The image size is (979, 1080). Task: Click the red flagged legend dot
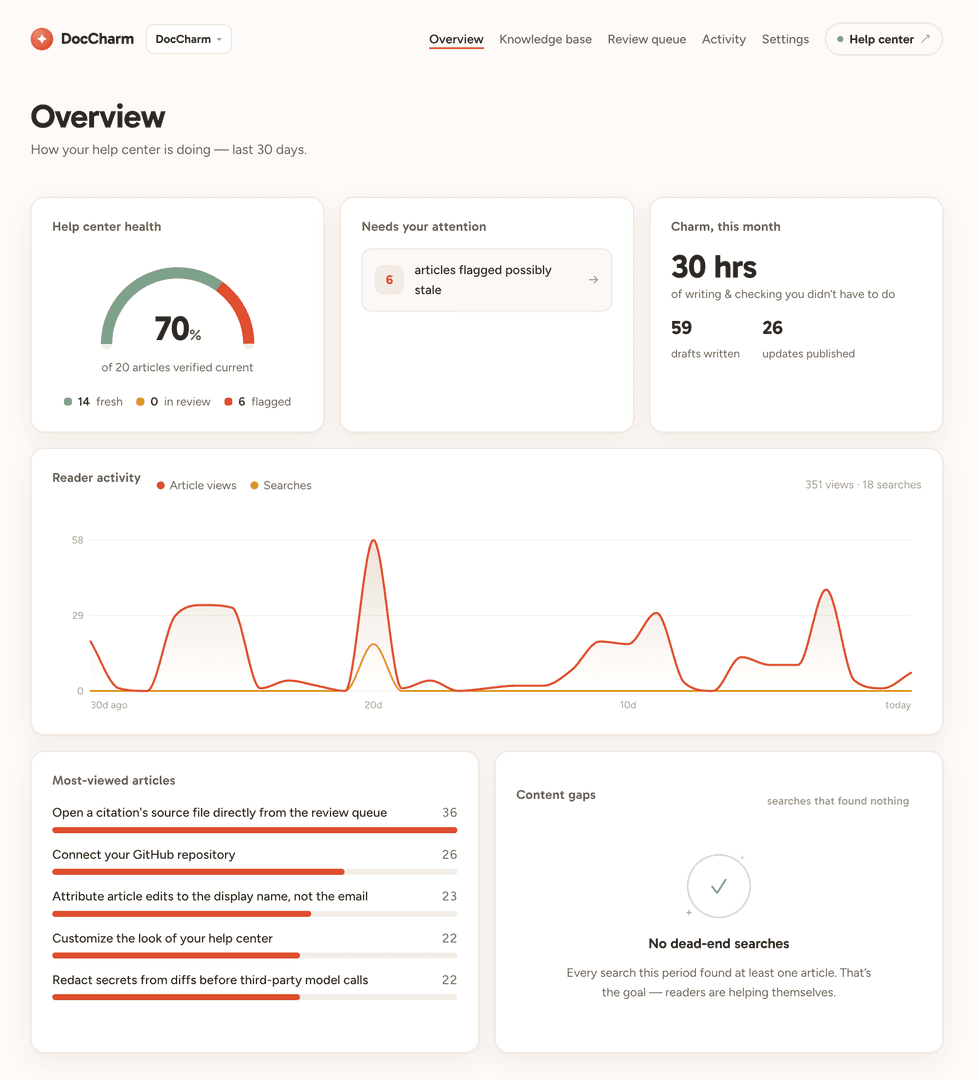click(x=228, y=402)
